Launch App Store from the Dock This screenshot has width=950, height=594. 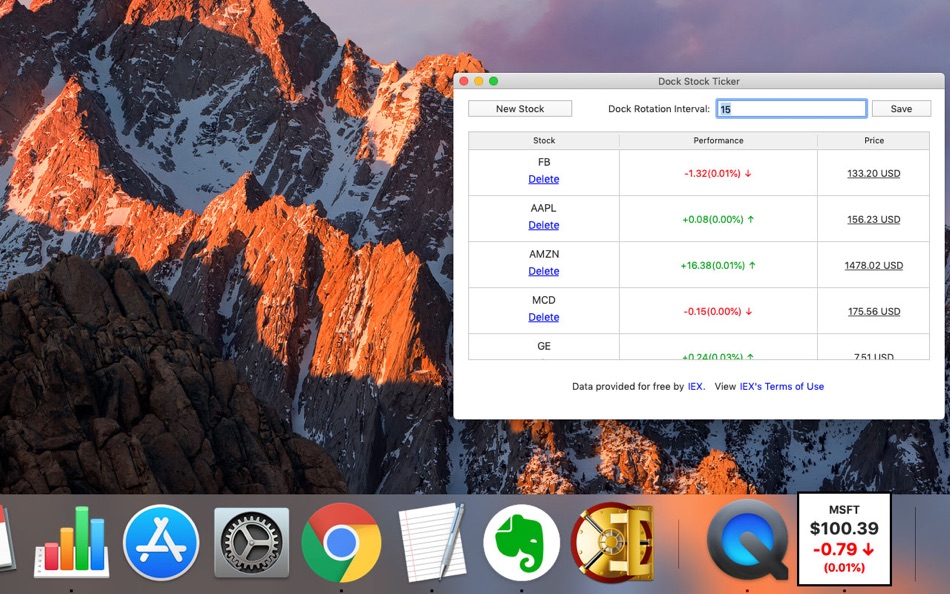pyautogui.click(x=161, y=542)
